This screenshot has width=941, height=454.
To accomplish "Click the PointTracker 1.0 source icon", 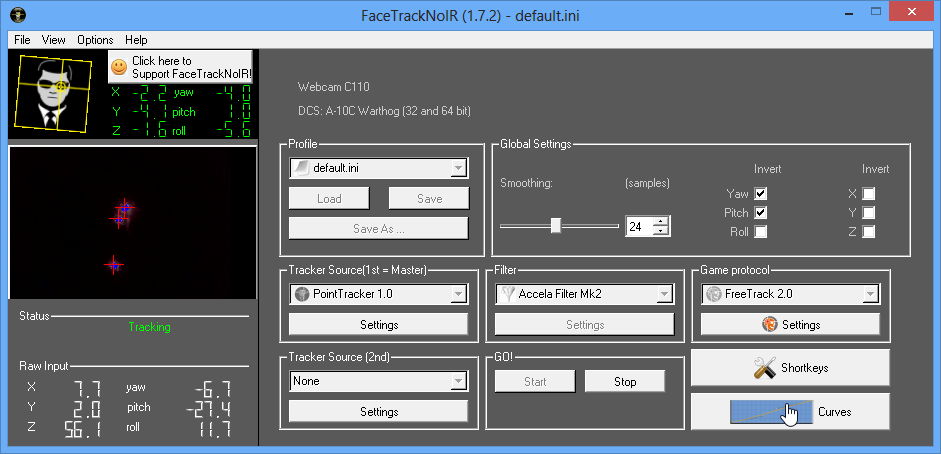I will (301, 294).
